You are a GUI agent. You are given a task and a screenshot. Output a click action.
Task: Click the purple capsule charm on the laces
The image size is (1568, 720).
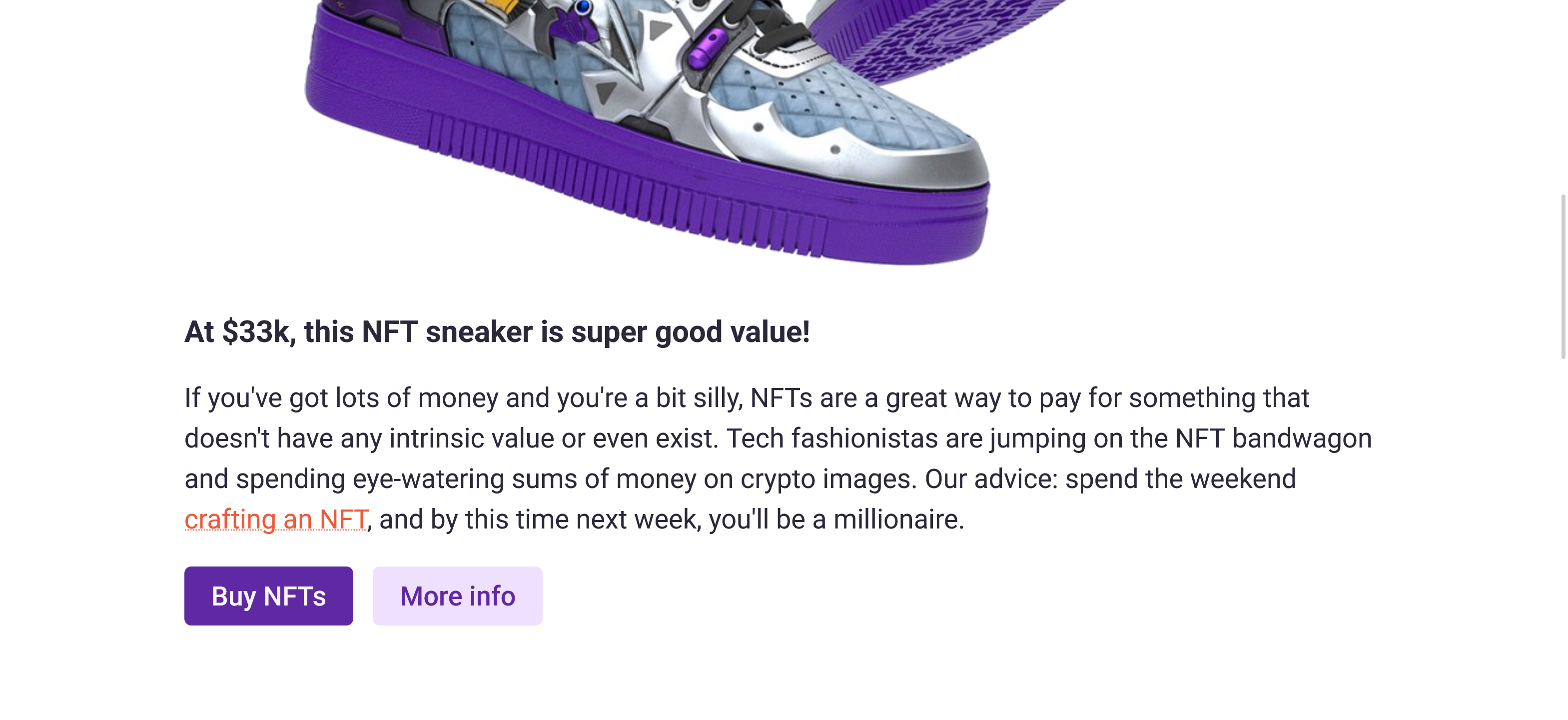pyautogui.click(x=706, y=48)
